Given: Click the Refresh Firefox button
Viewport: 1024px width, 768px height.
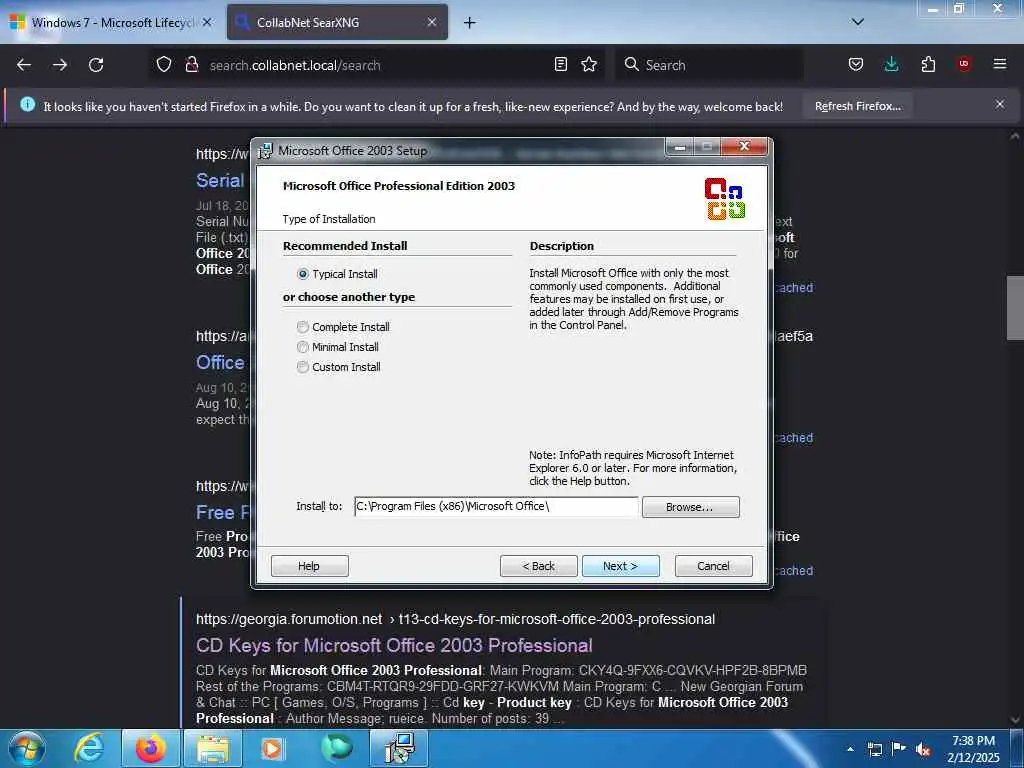Looking at the screenshot, I should click(857, 106).
